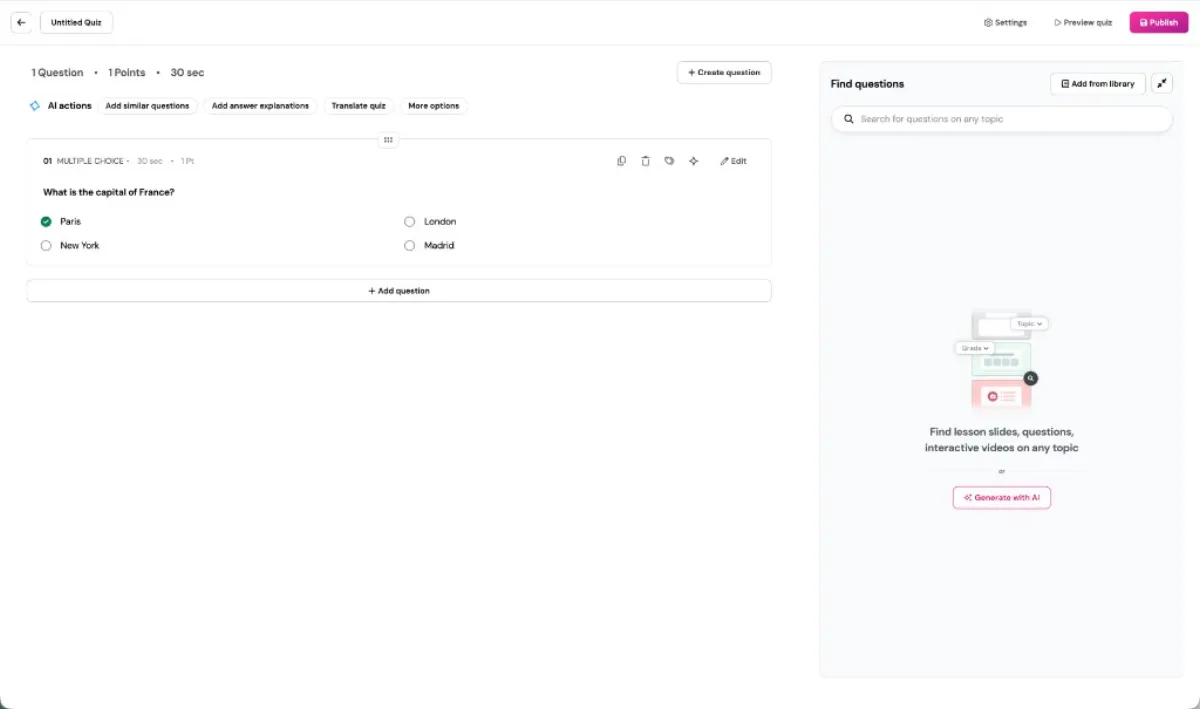1200x709 pixels.
Task: Publish the quiz
Action: pyautogui.click(x=1159, y=22)
